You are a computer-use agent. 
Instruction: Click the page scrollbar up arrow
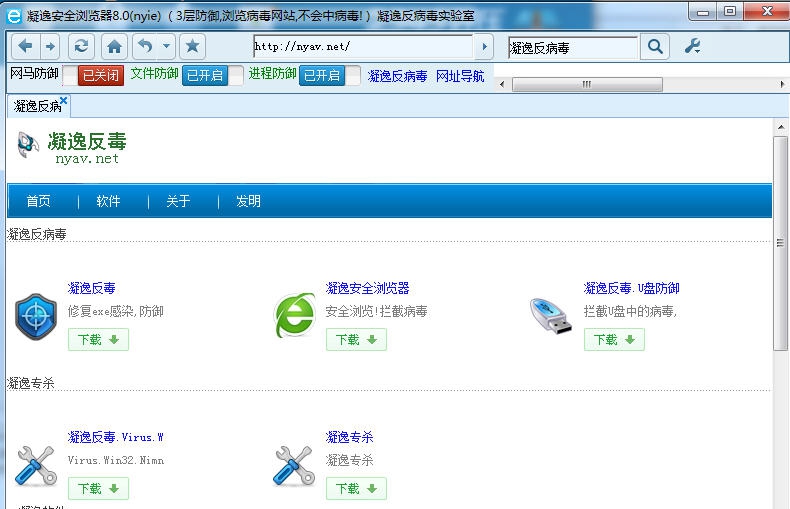click(781, 126)
